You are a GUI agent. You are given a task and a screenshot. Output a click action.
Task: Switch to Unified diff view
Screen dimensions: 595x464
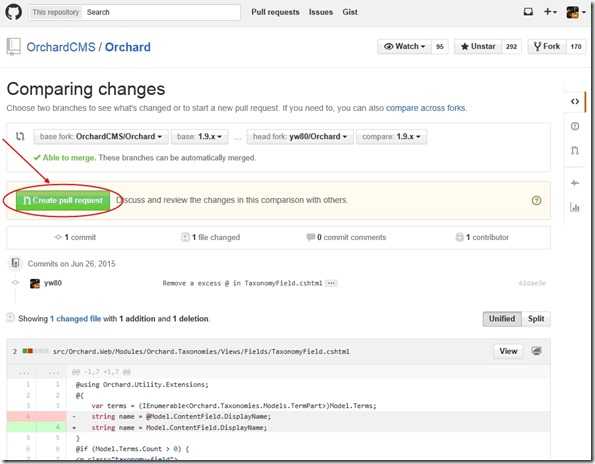(502, 319)
